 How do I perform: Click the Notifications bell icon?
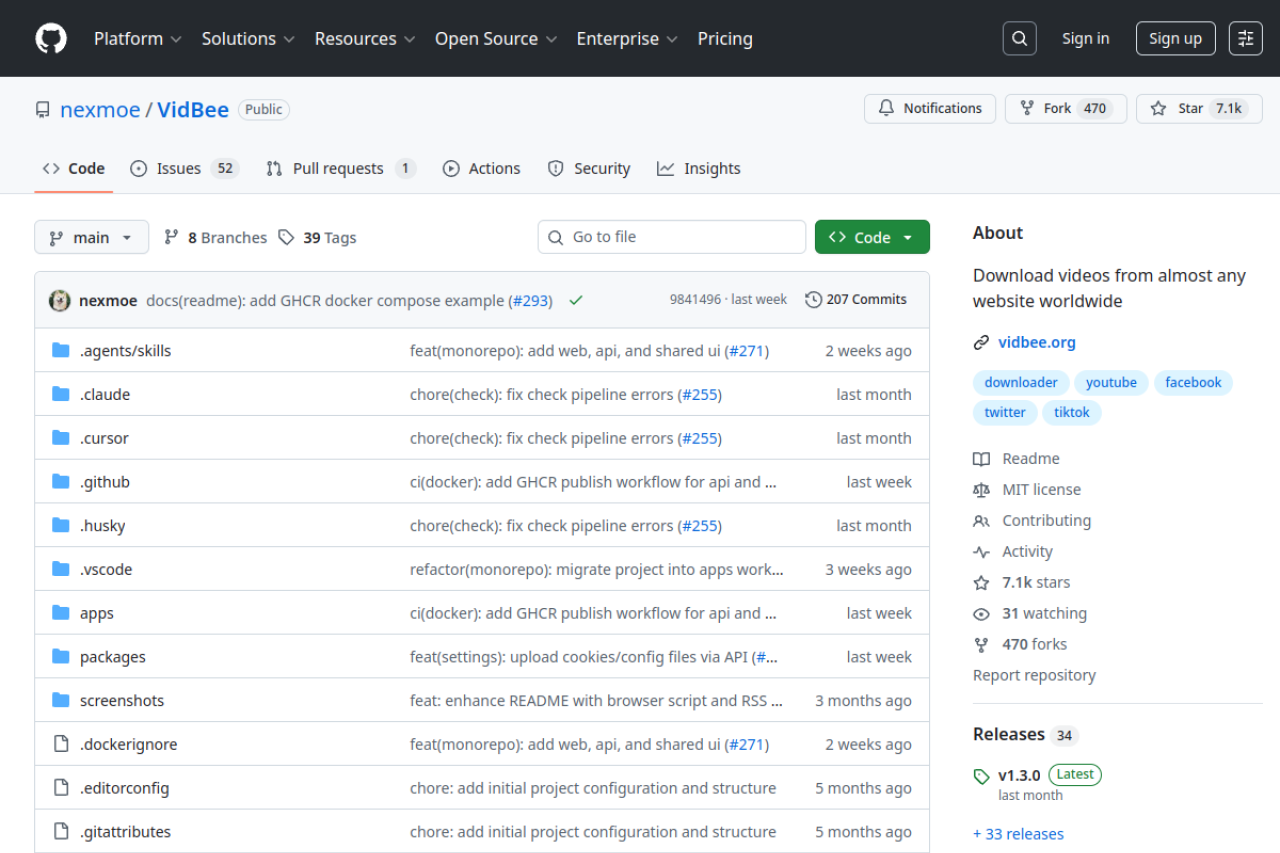[887, 108]
